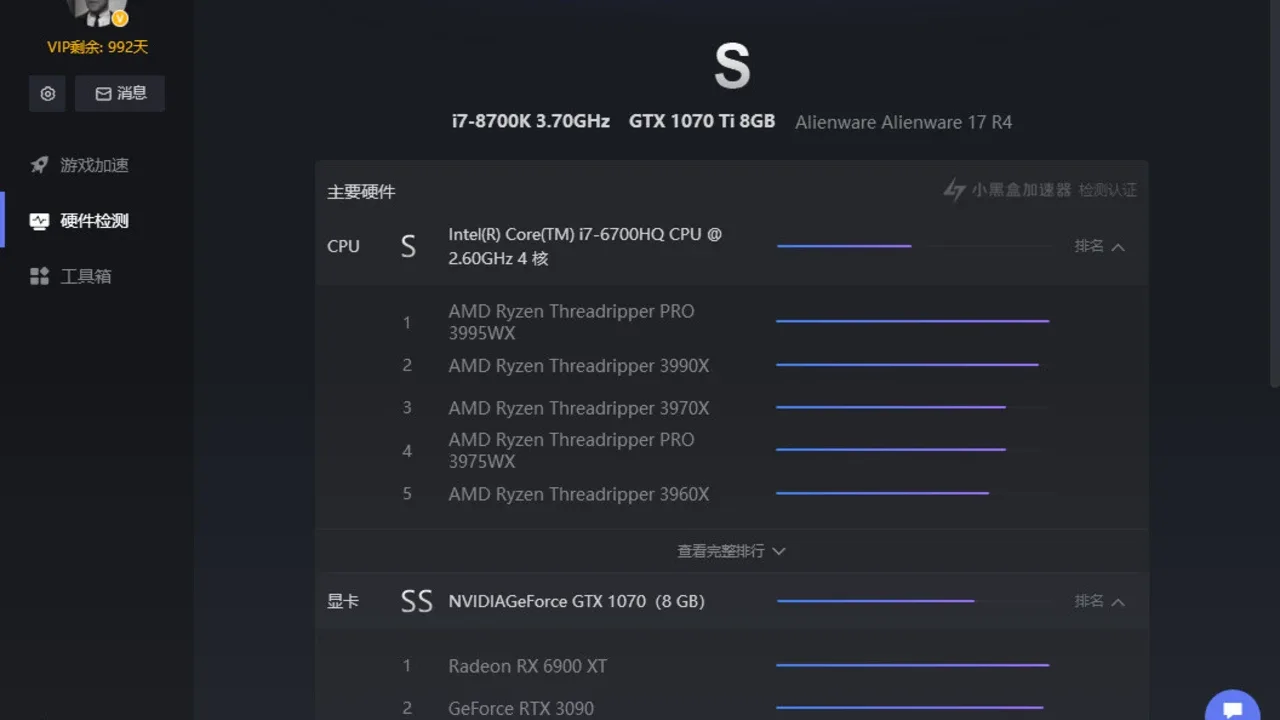Image resolution: width=1280 pixels, height=720 pixels.
Task: Click the rocket icon beside 游戏加速
Action: point(39,165)
